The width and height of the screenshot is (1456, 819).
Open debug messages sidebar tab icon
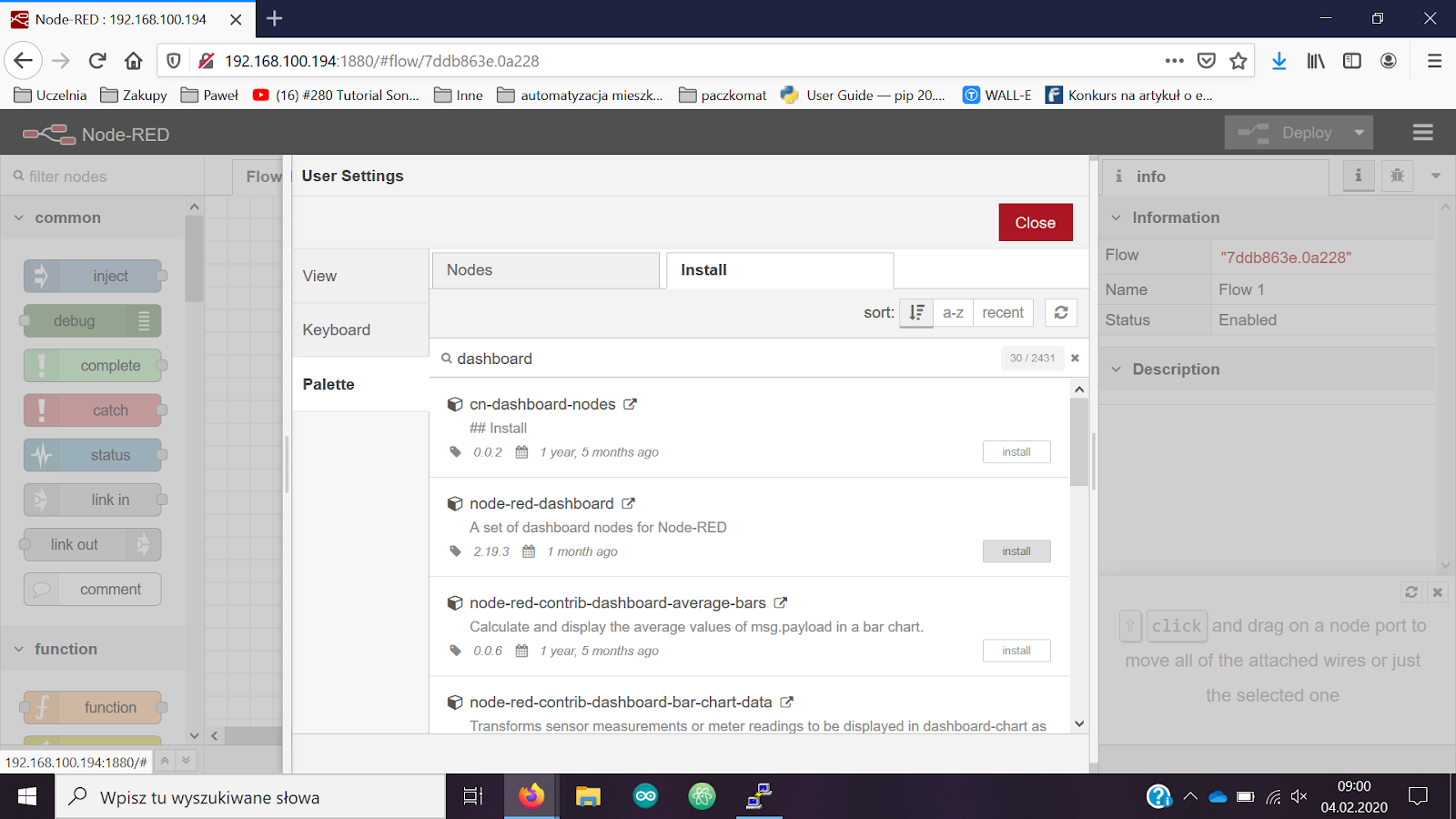(x=1397, y=176)
